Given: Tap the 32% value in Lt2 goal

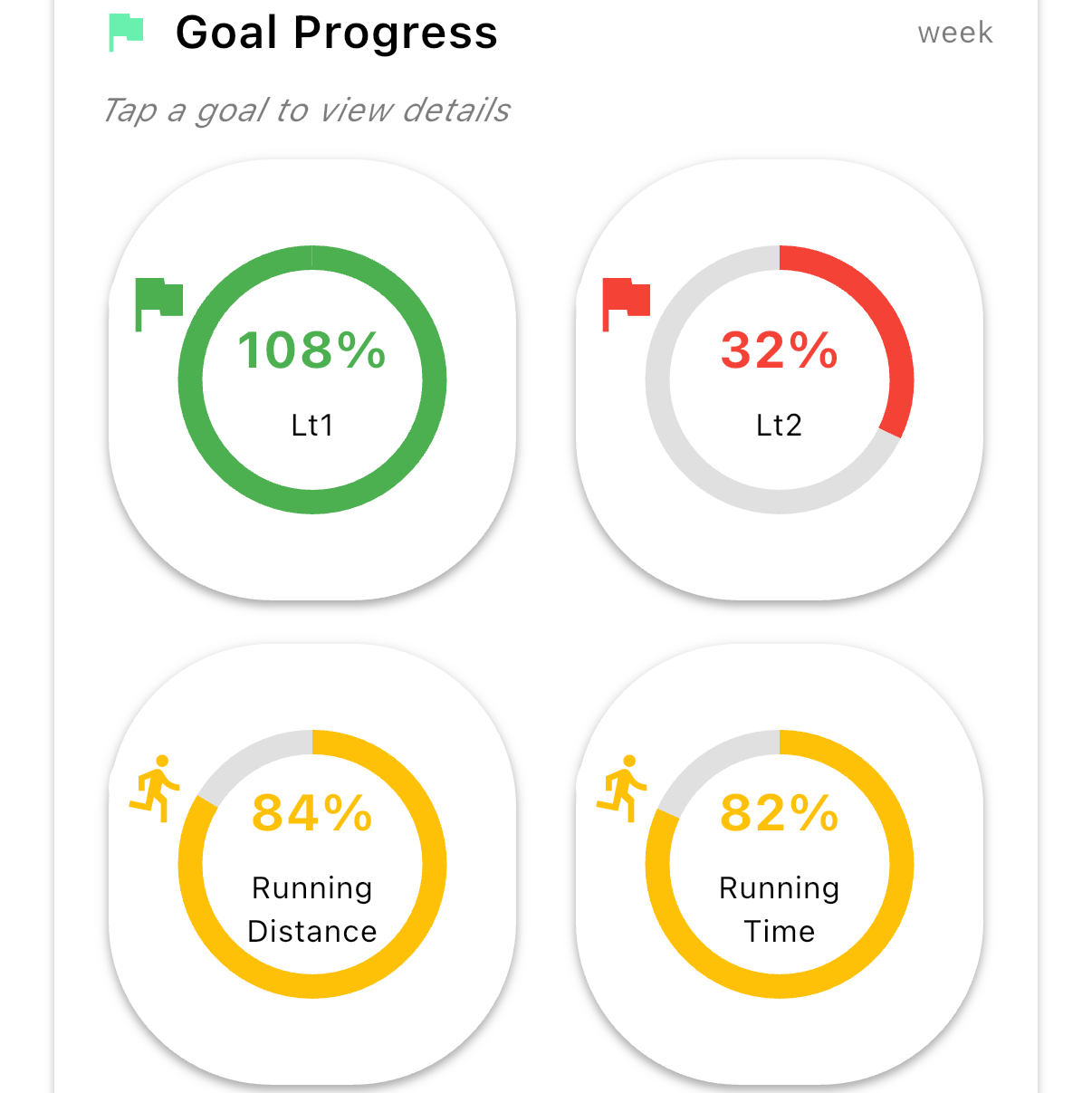Looking at the screenshot, I should click(x=780, y=350).
